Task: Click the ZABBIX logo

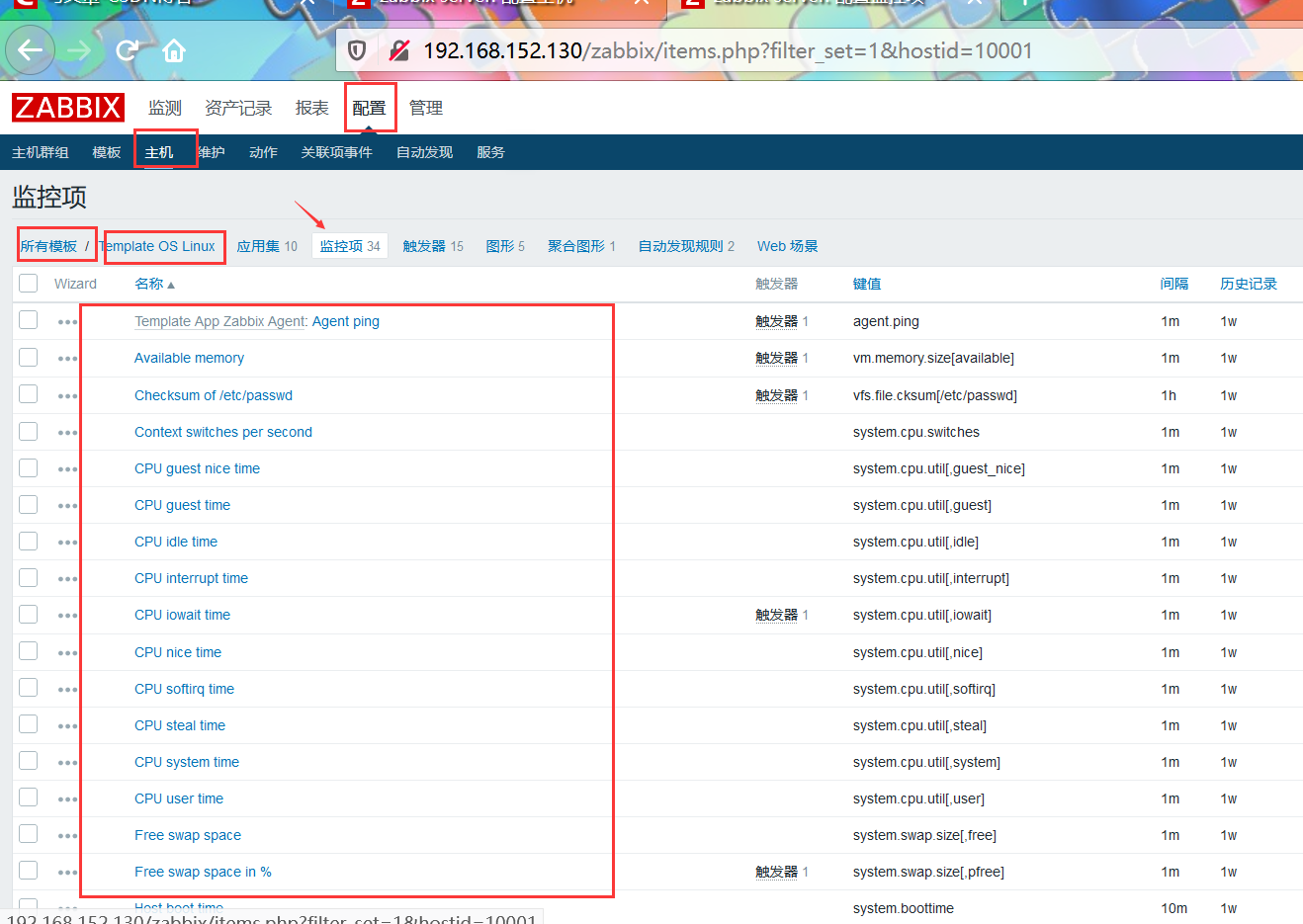Action: click(68, 108)
